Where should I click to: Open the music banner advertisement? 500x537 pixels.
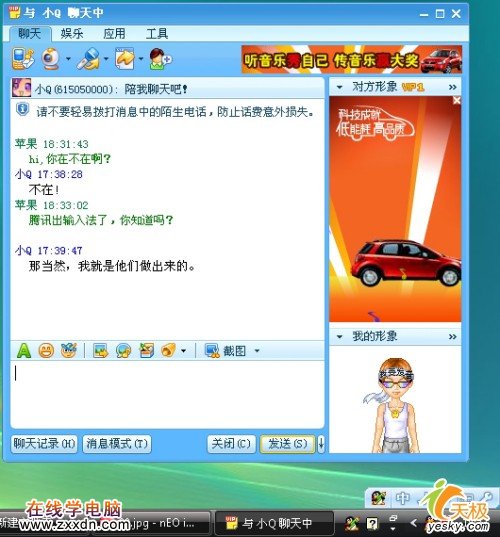351,60
